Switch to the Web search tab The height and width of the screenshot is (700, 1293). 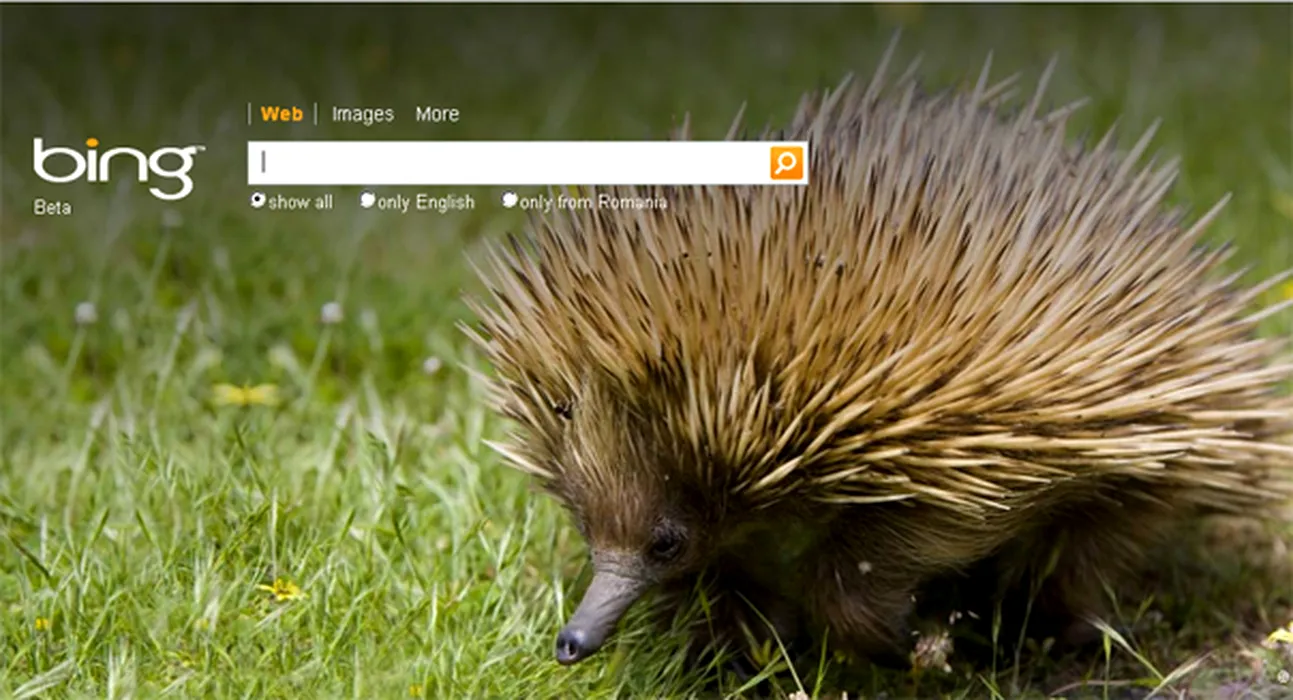click(x=282, y=114)
